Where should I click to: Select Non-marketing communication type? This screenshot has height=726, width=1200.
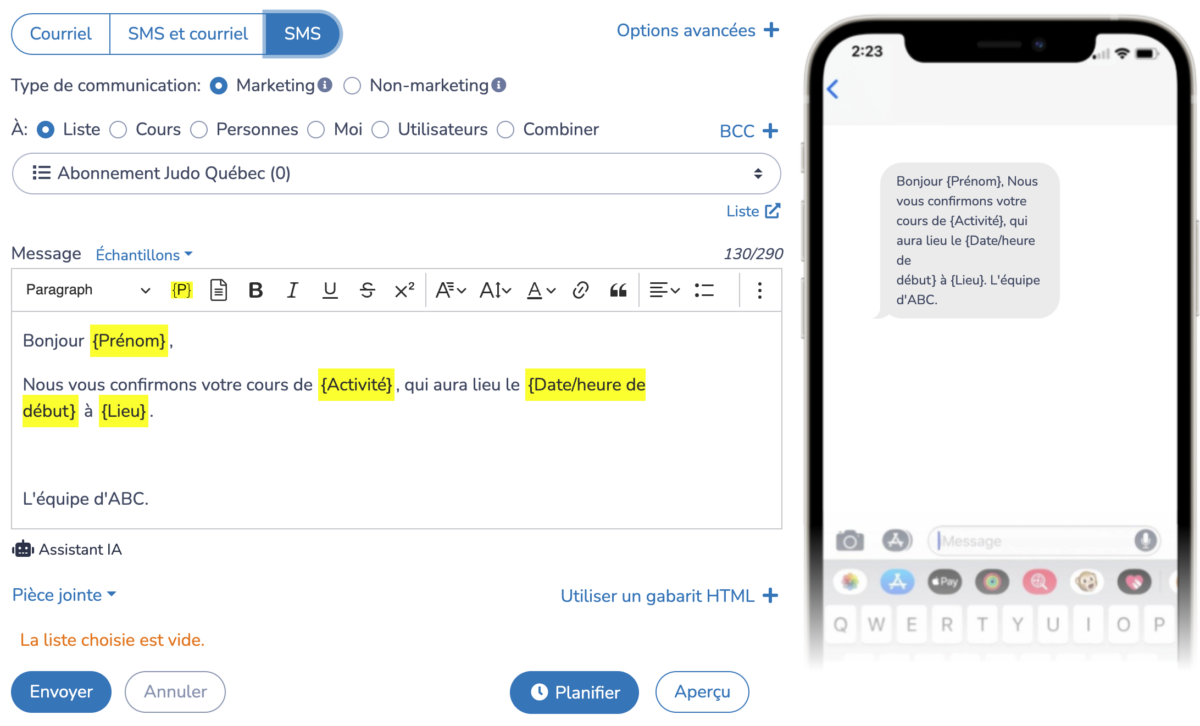[352, 86]
